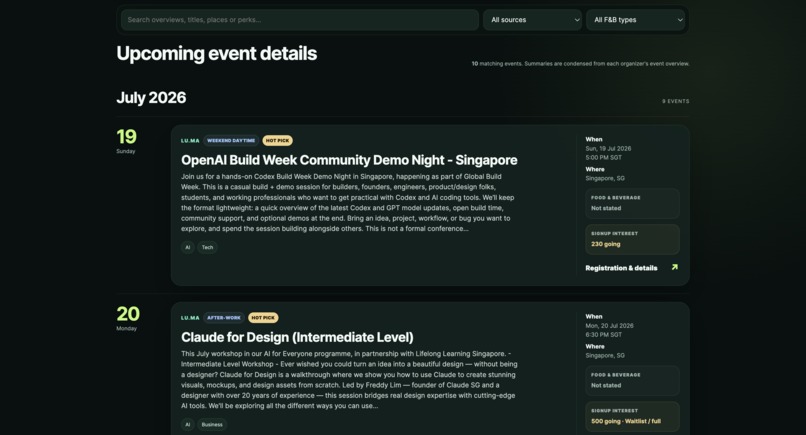Click the '10 matching events' summary text
Screen dimensions: 806x435
pyautogui.click(x=580, y=64)
